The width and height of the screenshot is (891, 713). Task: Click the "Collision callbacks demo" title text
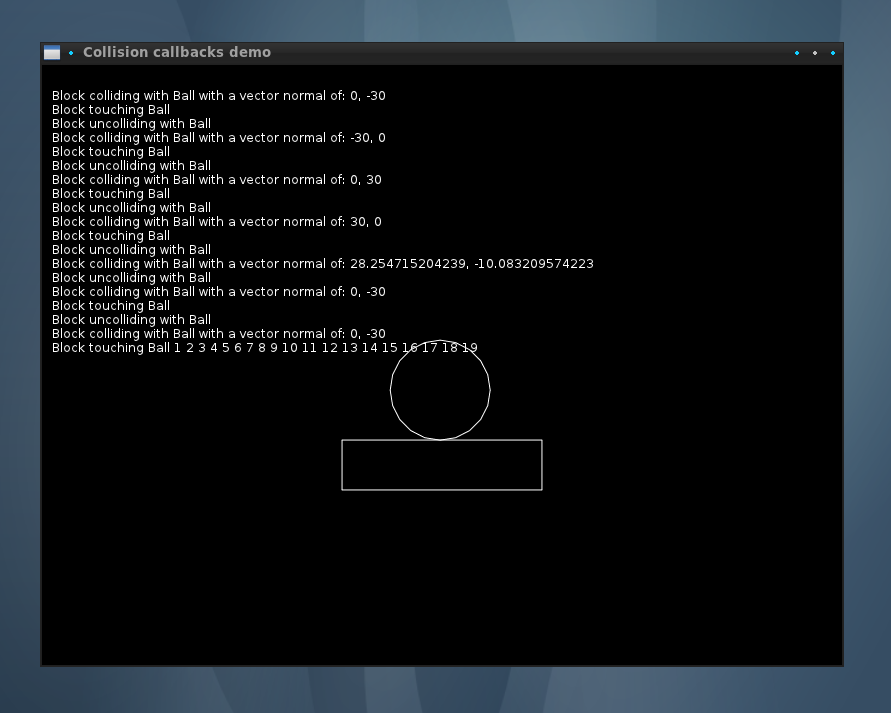click(x=176, y=52)
